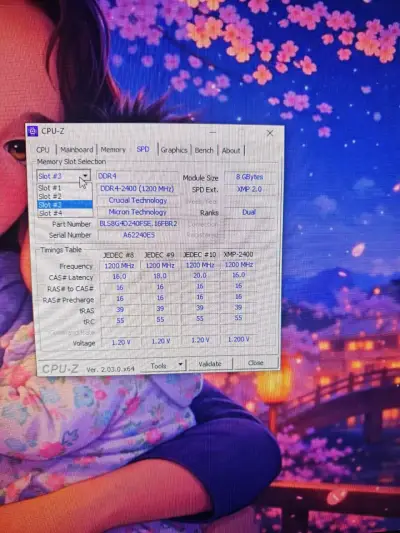The image size is (400, 533).
Task: Click the serial number A62240E5
Action: (139, 235)
